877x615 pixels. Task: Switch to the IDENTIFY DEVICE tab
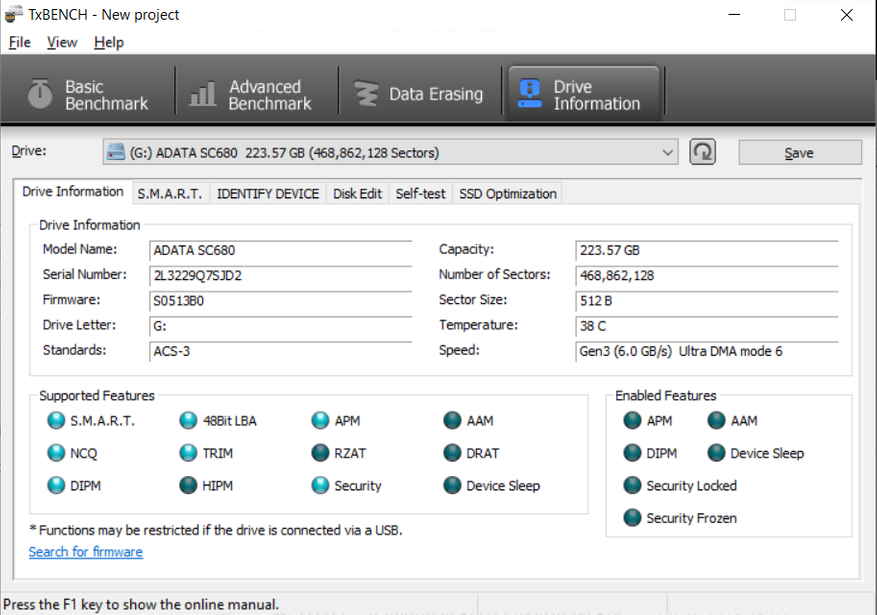click(268, 194)
